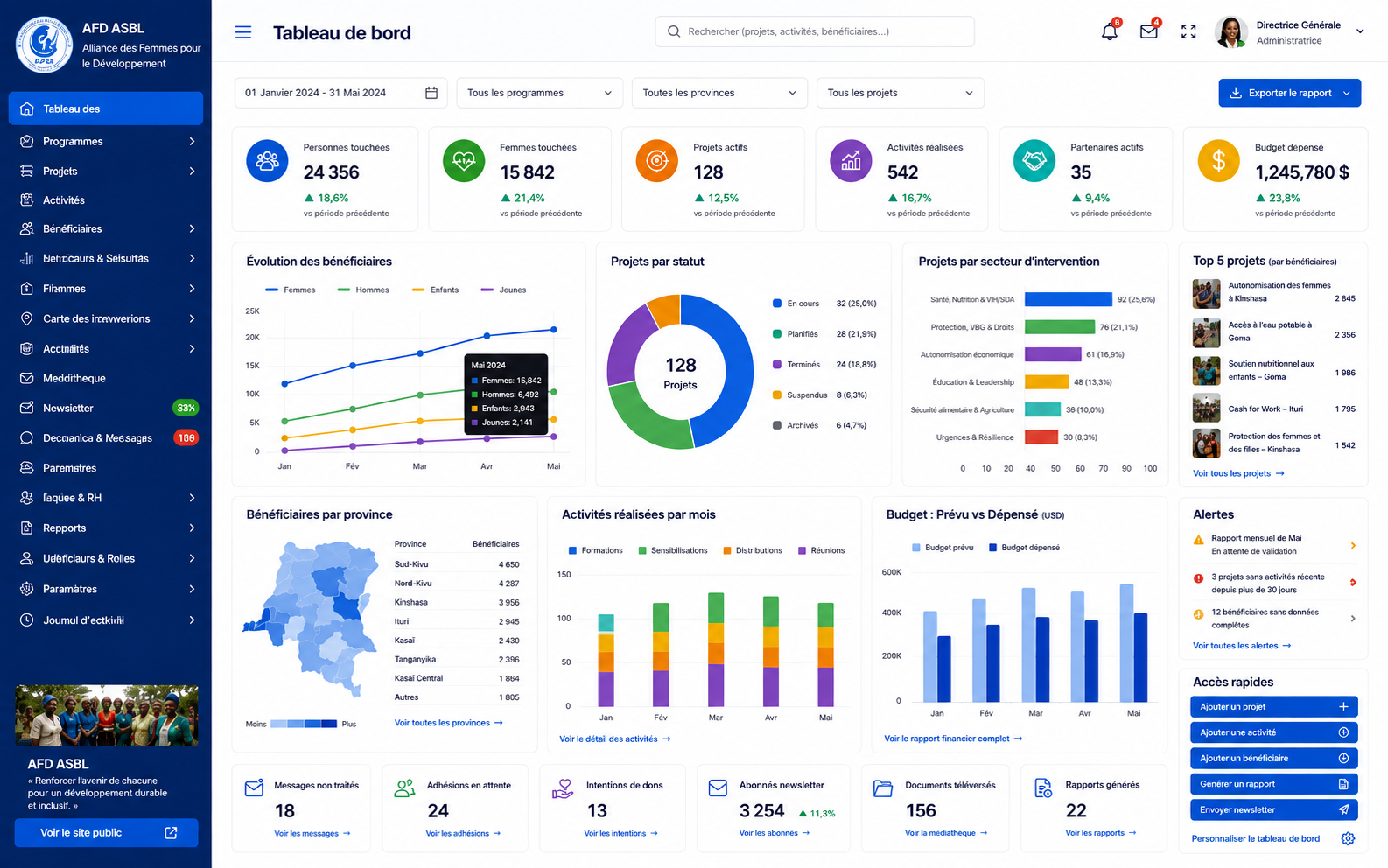Toggle Femmes series in beneficiaries chart legend
Image resolution: width=1388 pixels, height=868 pixels.
[x=291, y=290]
